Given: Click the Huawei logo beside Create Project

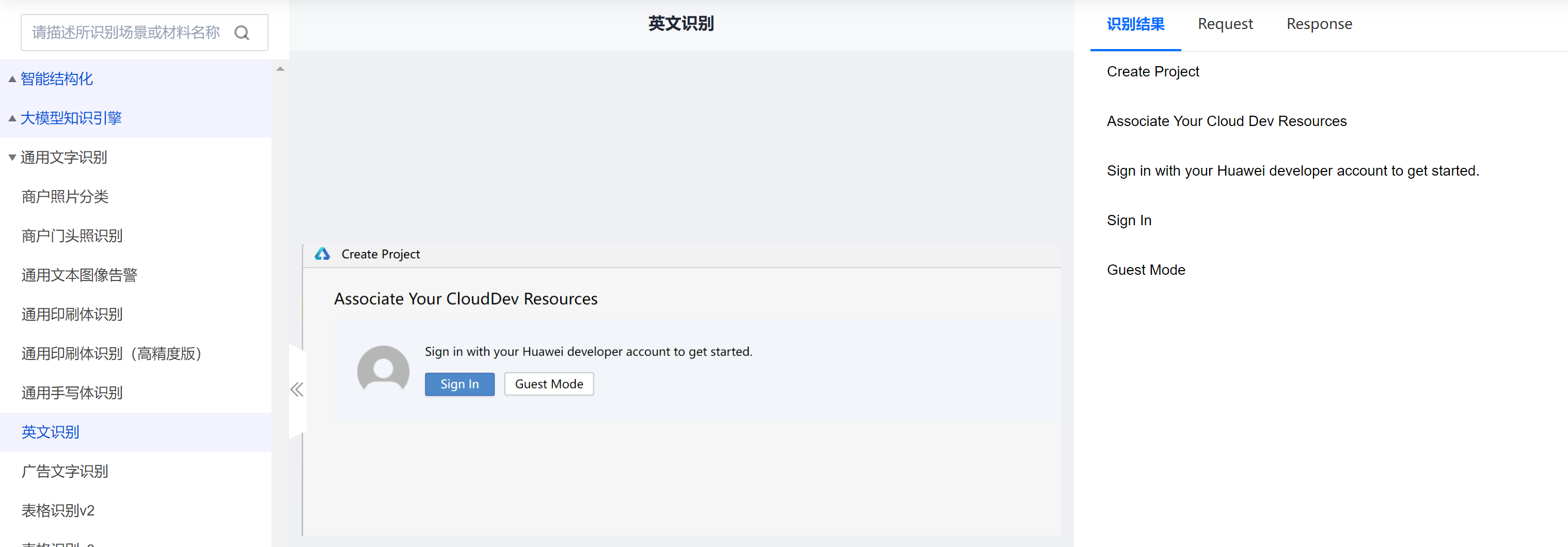Looking at the screenshot, I should [322, 254].
